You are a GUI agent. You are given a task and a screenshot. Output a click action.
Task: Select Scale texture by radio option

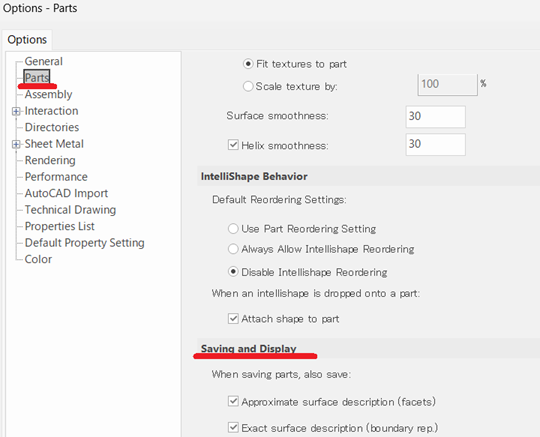pos(248,86)
